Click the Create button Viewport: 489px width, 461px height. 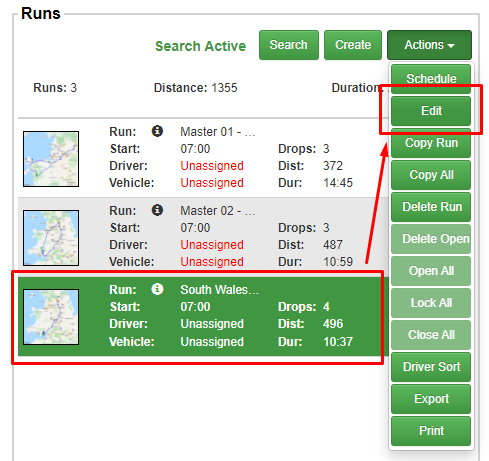353,45
